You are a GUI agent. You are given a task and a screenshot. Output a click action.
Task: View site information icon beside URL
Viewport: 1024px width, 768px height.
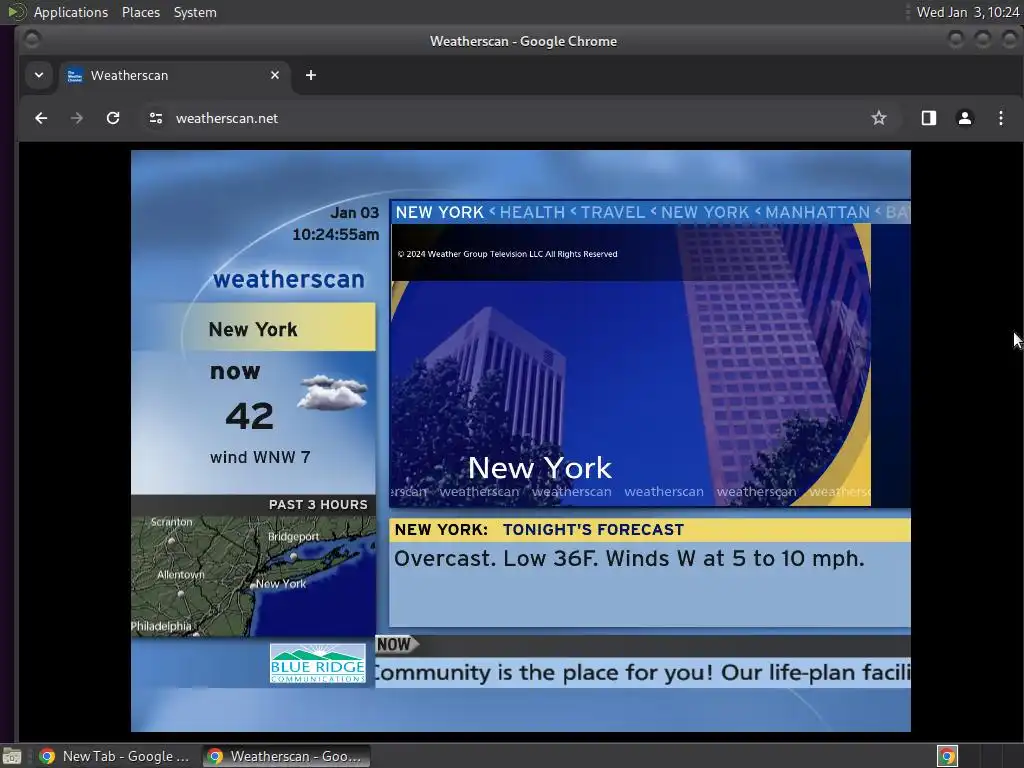point(155,118)
